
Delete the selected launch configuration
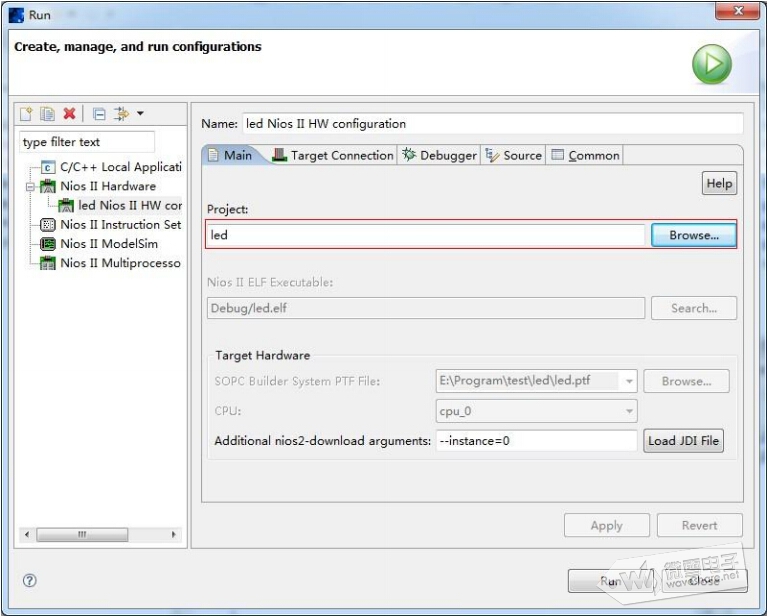(69, 114)
